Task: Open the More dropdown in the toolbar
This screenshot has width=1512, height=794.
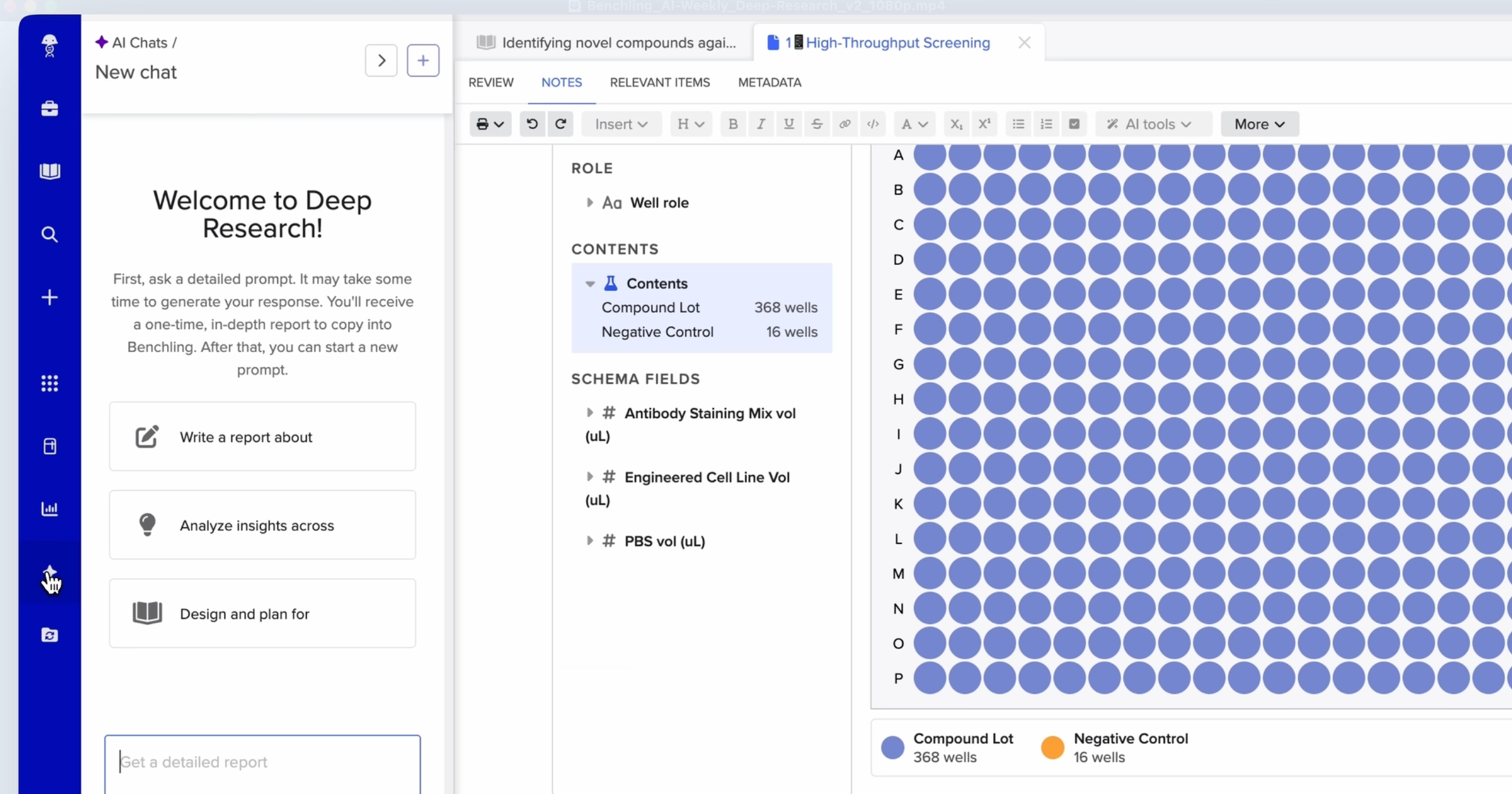Action: 1259,124
